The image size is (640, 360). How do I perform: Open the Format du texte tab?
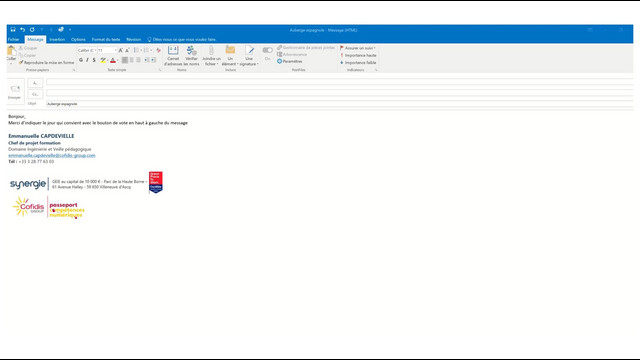(106, 40)
